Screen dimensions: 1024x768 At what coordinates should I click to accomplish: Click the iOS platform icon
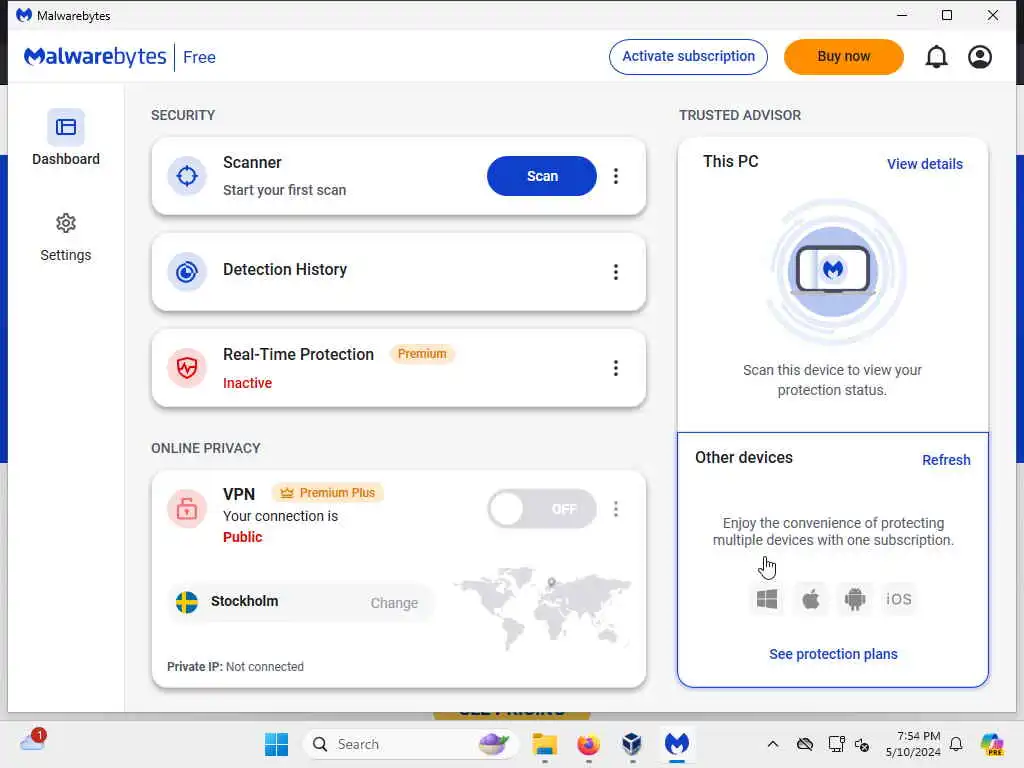coord(899,599)
